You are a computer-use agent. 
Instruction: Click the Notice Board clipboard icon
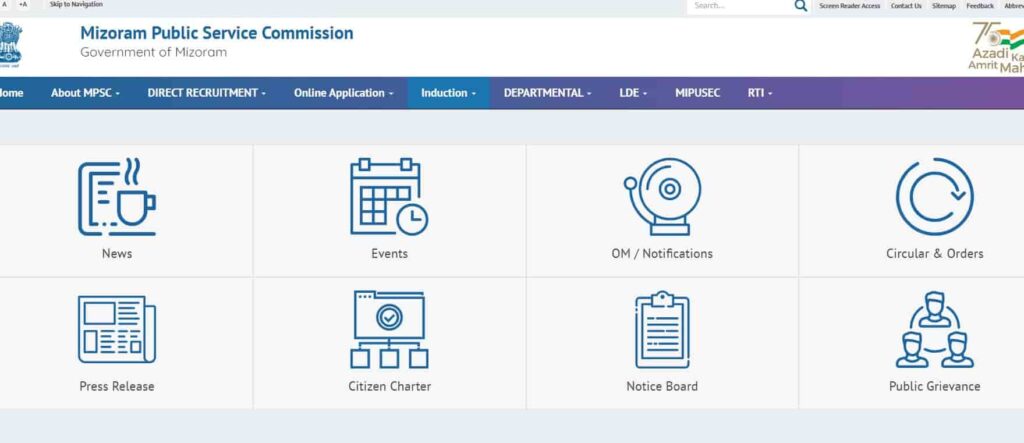coord(662,330)
